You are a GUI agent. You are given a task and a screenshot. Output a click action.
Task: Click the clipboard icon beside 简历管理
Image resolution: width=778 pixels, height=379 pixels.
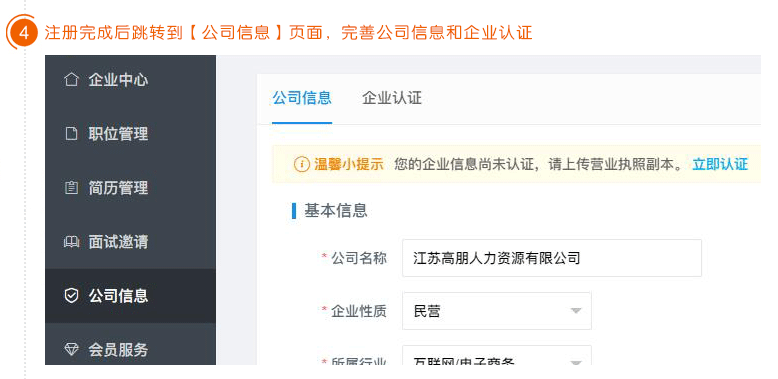tap(71, 188)
